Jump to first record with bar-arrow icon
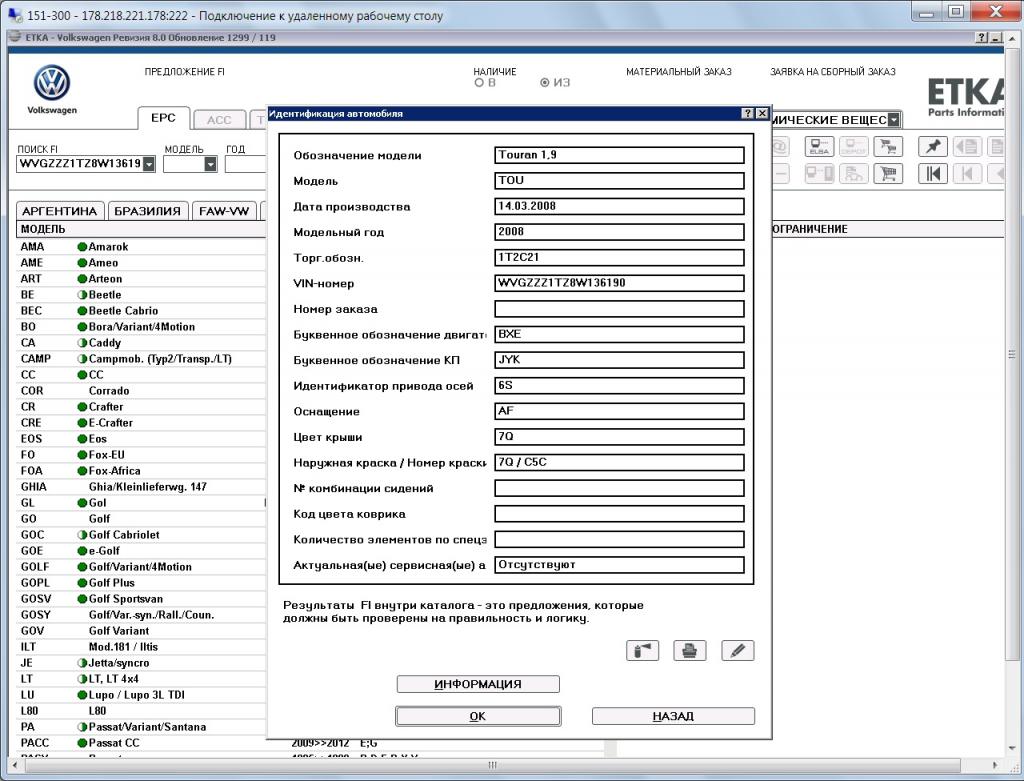The width and height of the screenshot is (1024, 781). click(933, 173)
